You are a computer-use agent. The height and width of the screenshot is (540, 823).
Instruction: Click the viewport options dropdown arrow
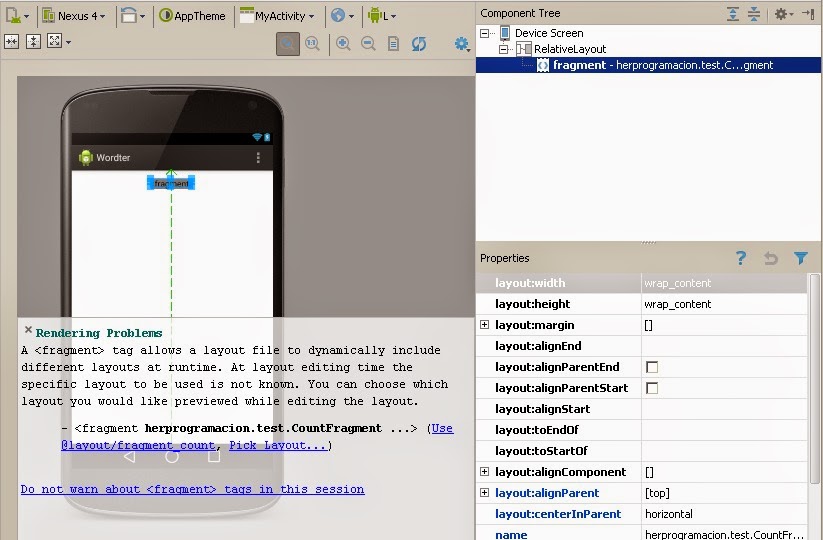point(68,42)
